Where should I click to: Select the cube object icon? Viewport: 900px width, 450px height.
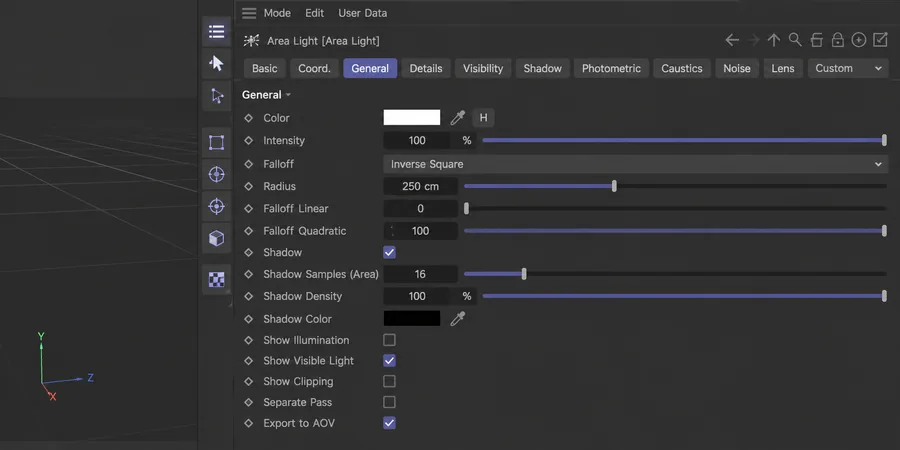(x=216, y=238)
